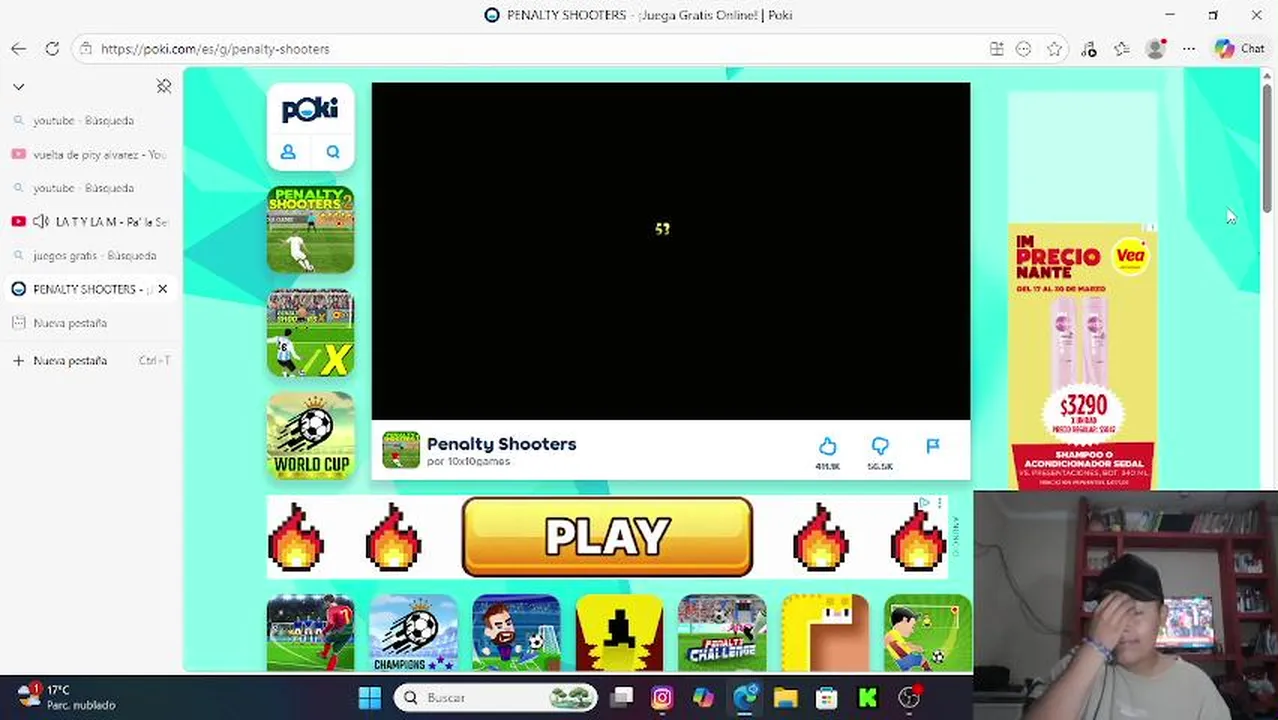Open Task View on the taskbar
Image resolution: width=1278 pixels, height=720 pixels.
[621, 697]
